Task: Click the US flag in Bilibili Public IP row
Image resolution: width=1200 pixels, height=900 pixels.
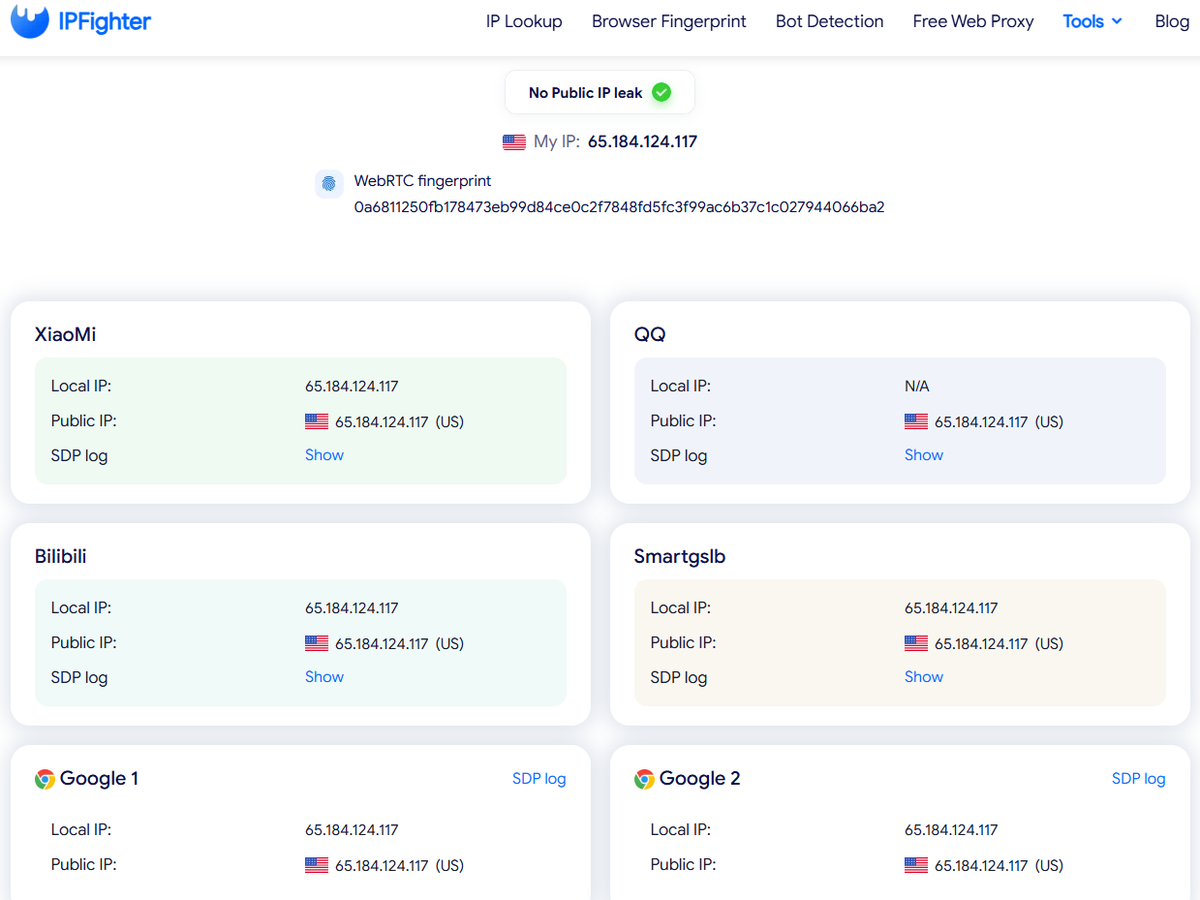Action: 316,643
